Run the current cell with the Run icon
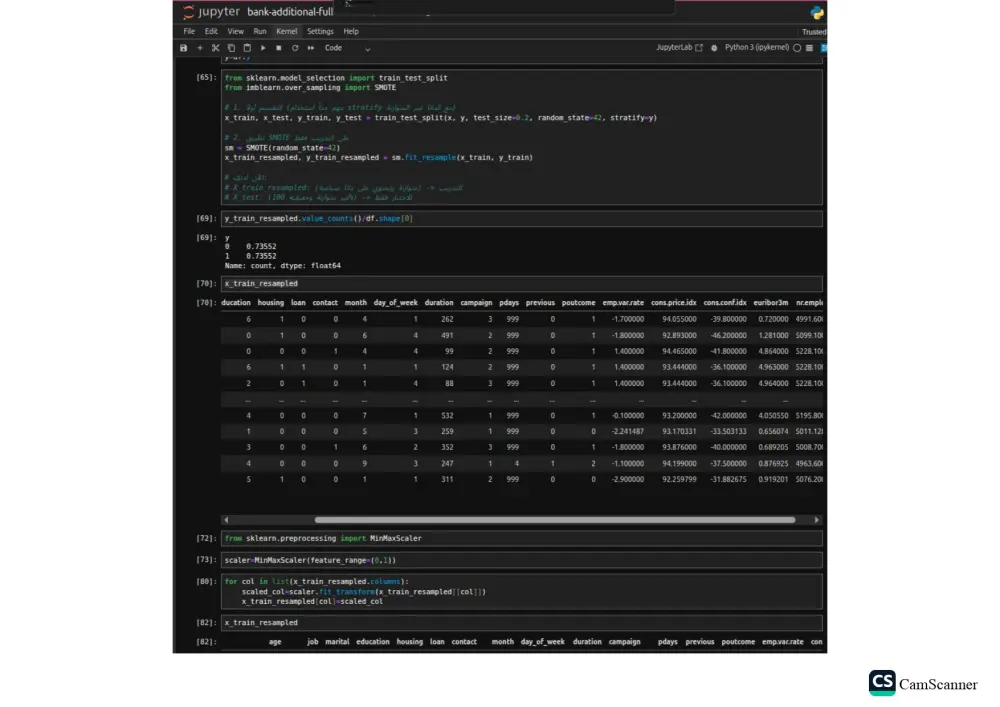The width and height of the screenshot is (1000, 707). (262, 47)
